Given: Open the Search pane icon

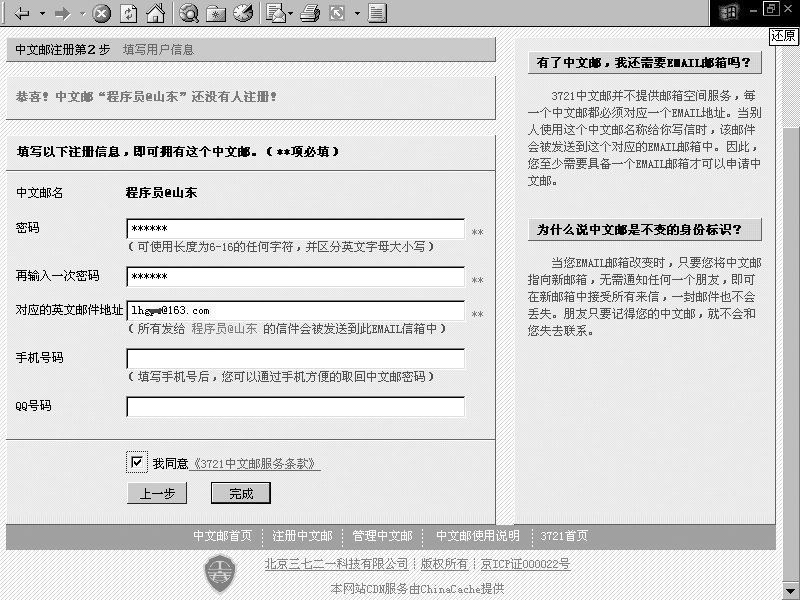Looking at the screenshot, I should tap(189, 13).
